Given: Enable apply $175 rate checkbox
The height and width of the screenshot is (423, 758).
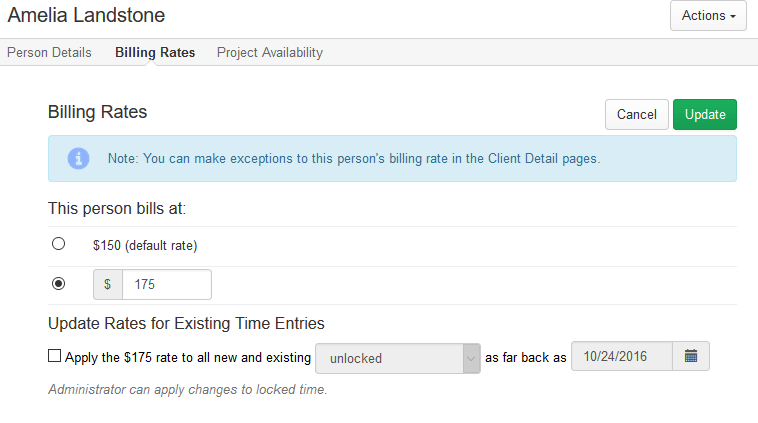Looking at the screenshot, I should tap(55, 356).
